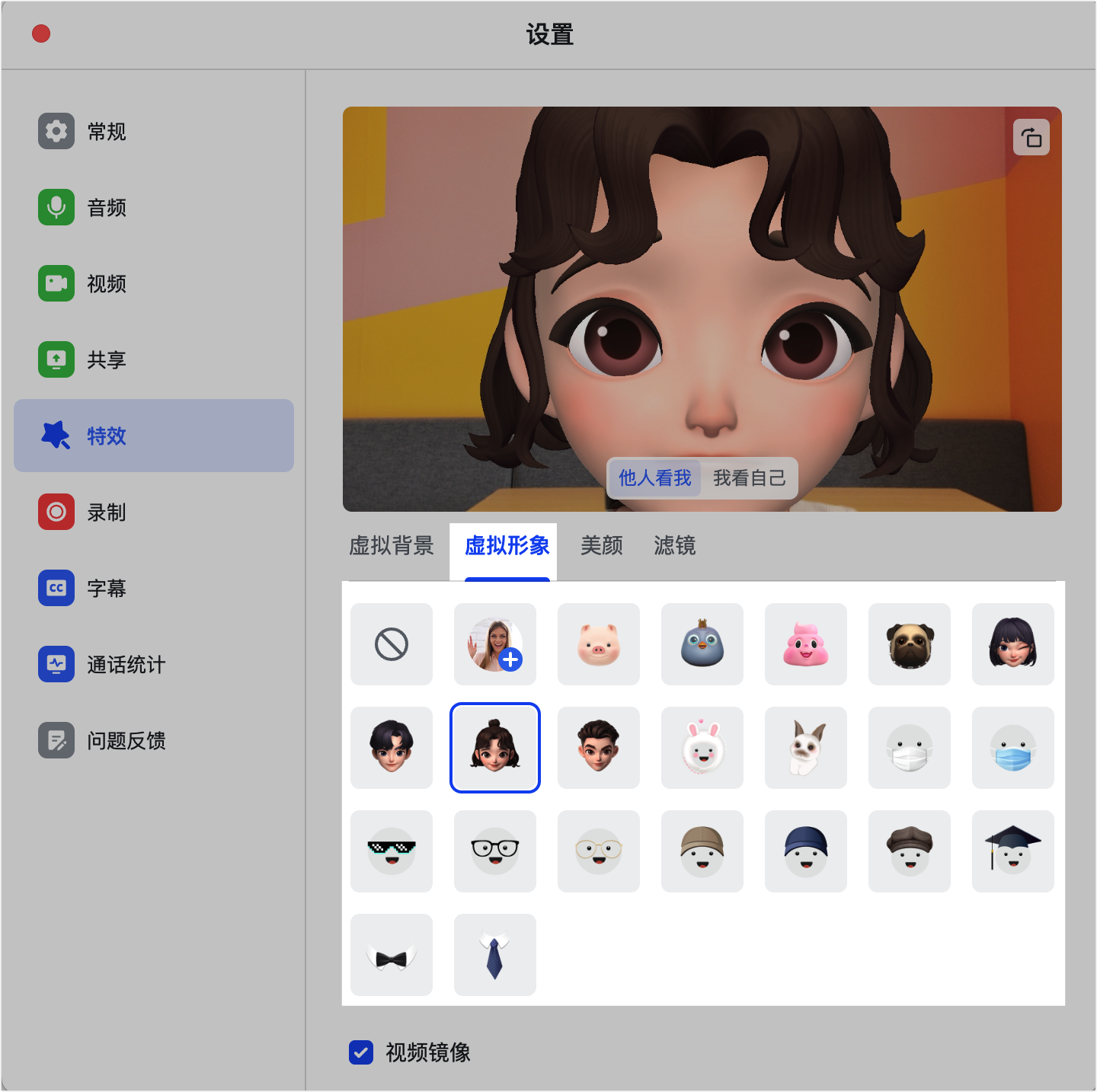The height and width of the screenshot is (1092, 1097).
Task: Open the 通话统计 call statistics section
Action: pyautogui.click(x=154, y=664)
